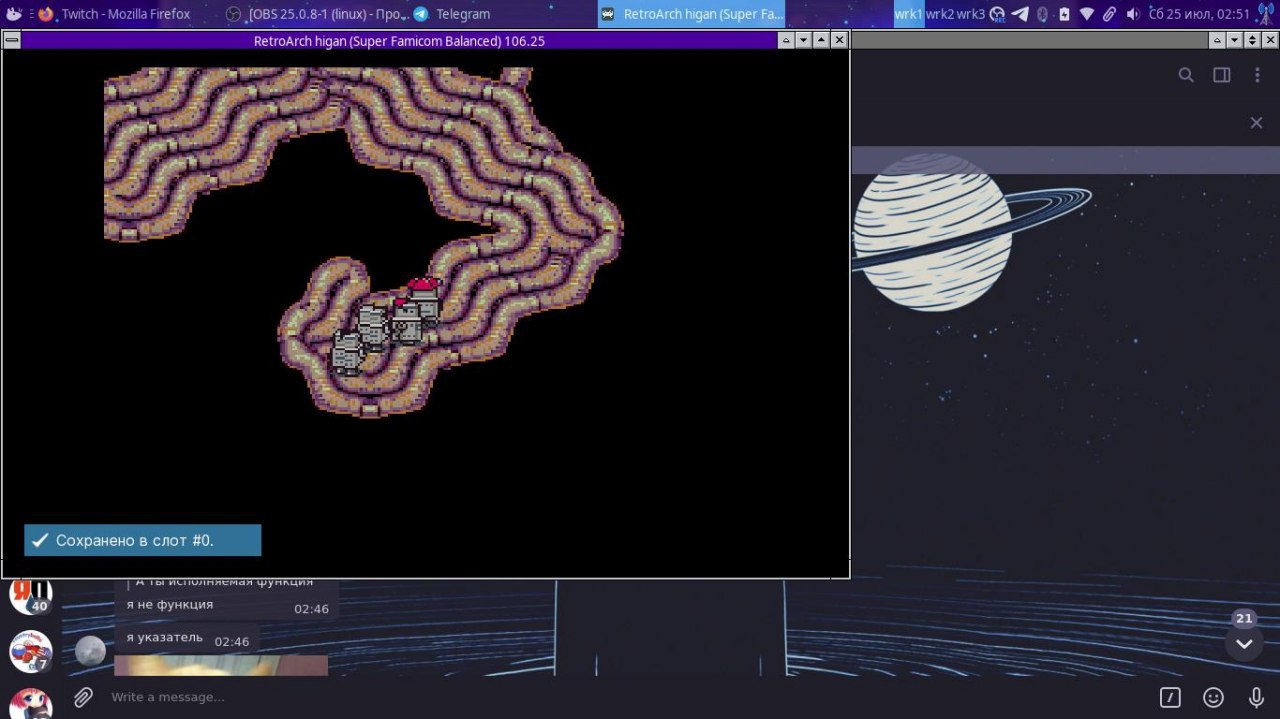The width and height of the screenshot is (1280, 719).
Task: Open the application launcher icon at panel start
Action: click(x=14, y=14)
